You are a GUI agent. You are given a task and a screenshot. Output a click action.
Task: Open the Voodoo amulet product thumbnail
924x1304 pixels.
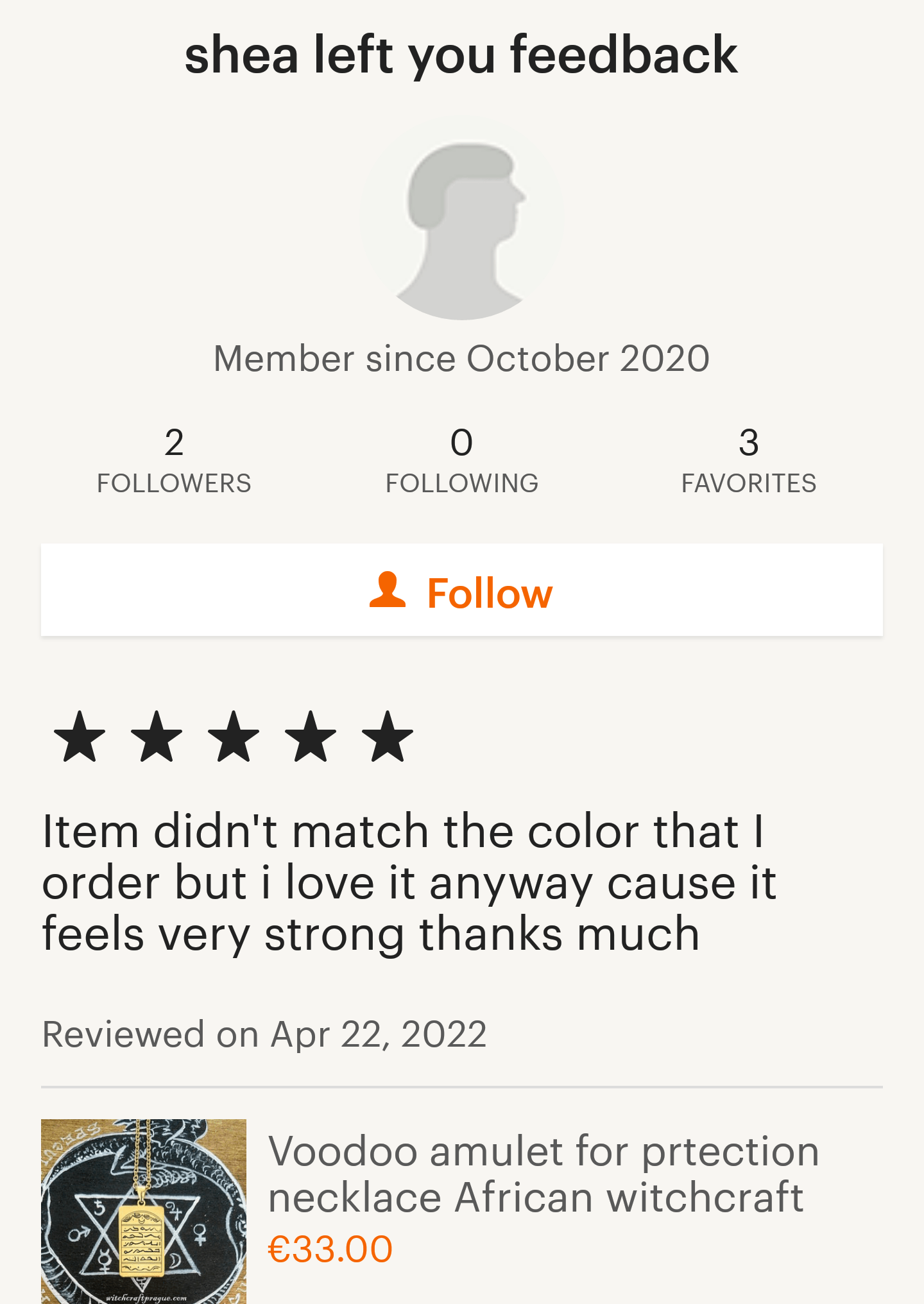pos(144,1212)
